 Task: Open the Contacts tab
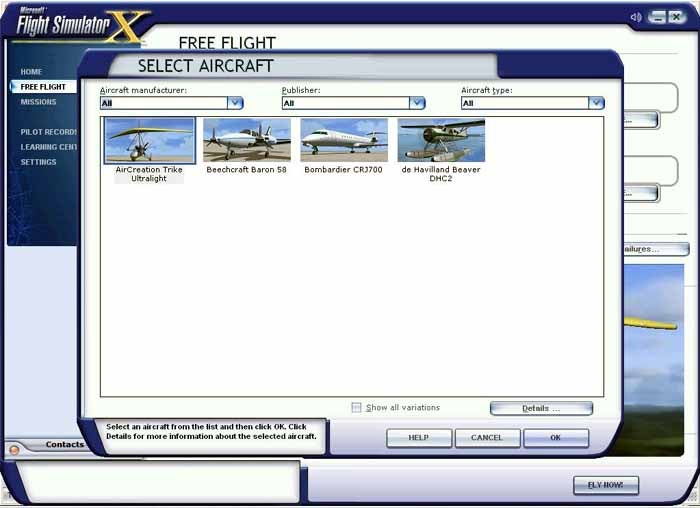pos(64,444)
